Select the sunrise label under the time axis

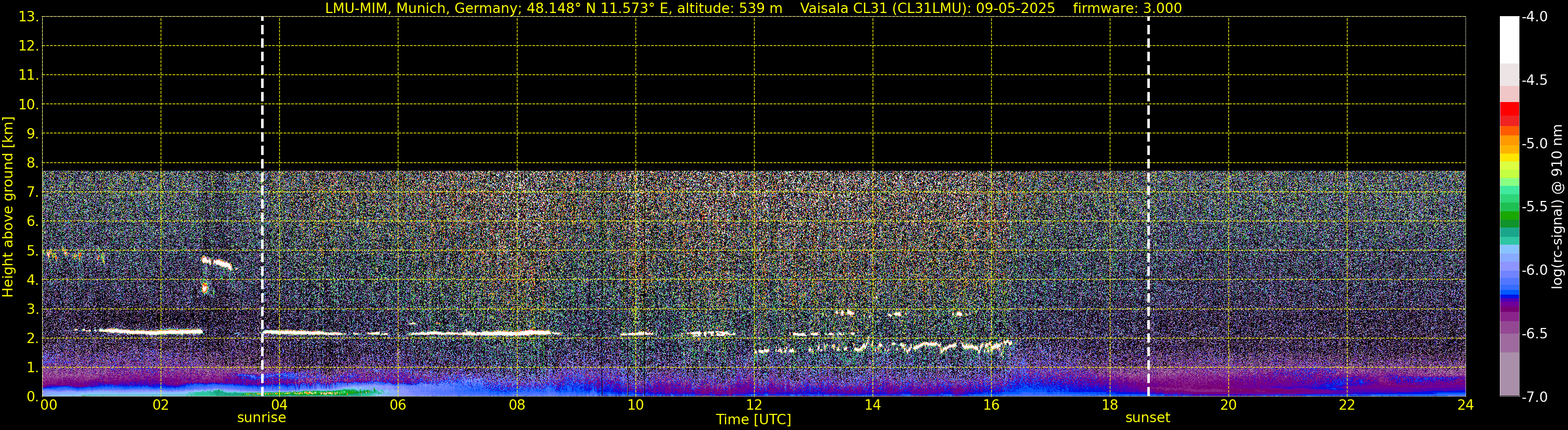tap(261, 418)
